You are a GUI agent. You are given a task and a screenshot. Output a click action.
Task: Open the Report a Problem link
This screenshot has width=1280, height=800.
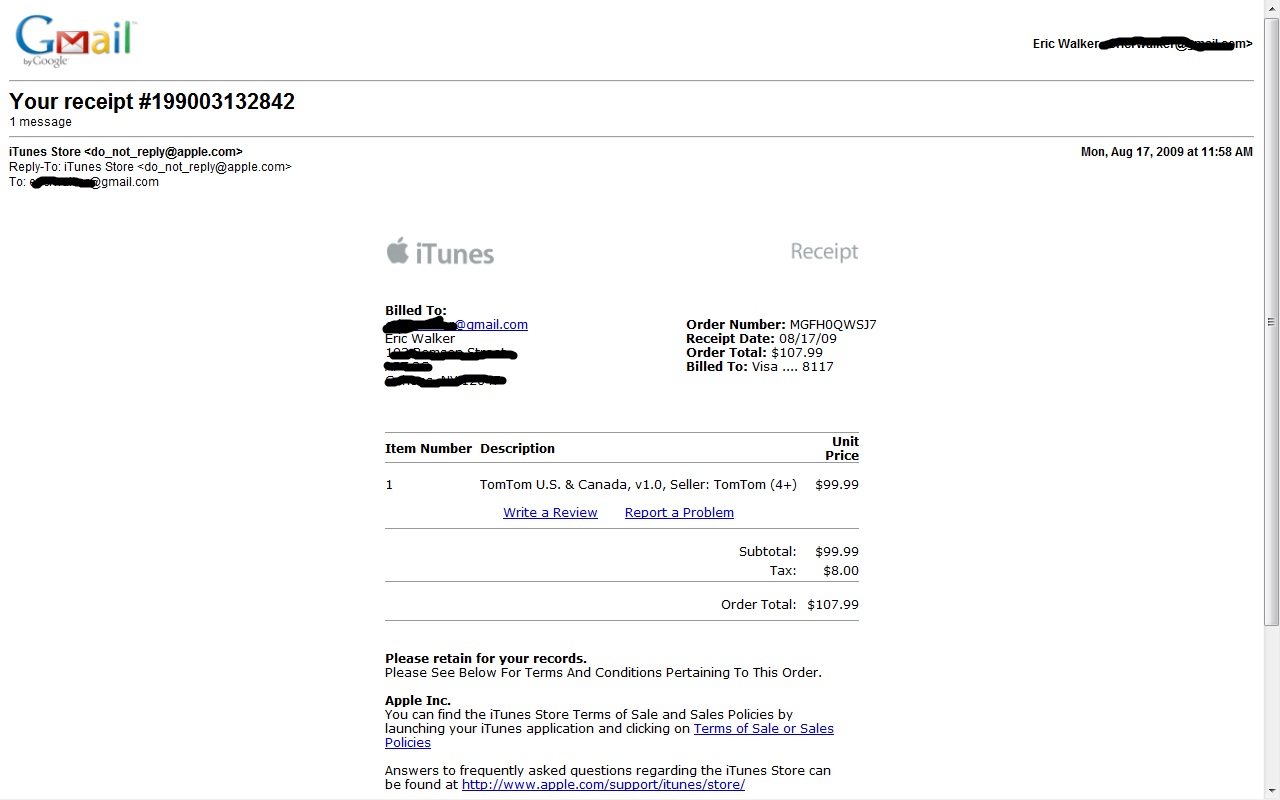[679, 513]
